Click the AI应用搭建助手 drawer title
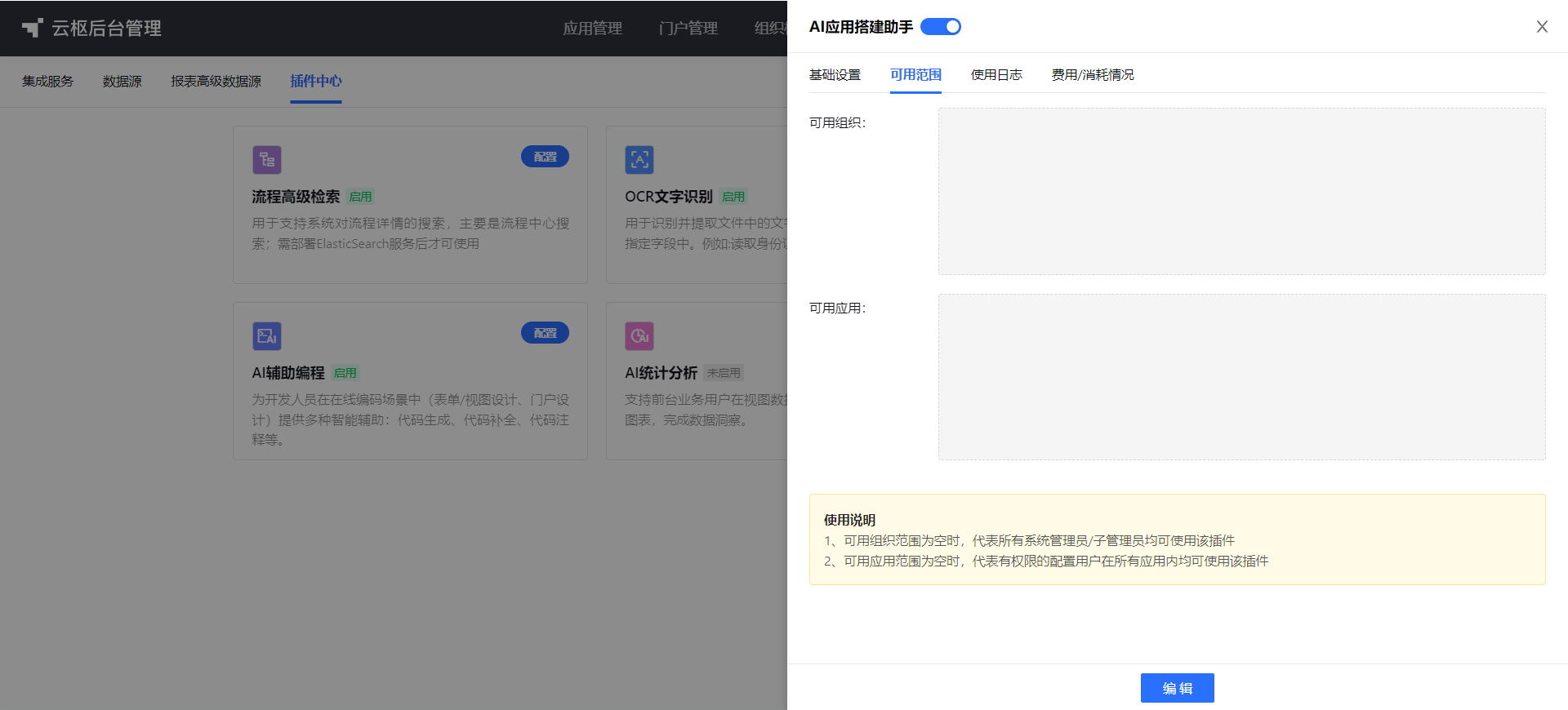This screenshot has height=710, width=1568. coord(861,27)
